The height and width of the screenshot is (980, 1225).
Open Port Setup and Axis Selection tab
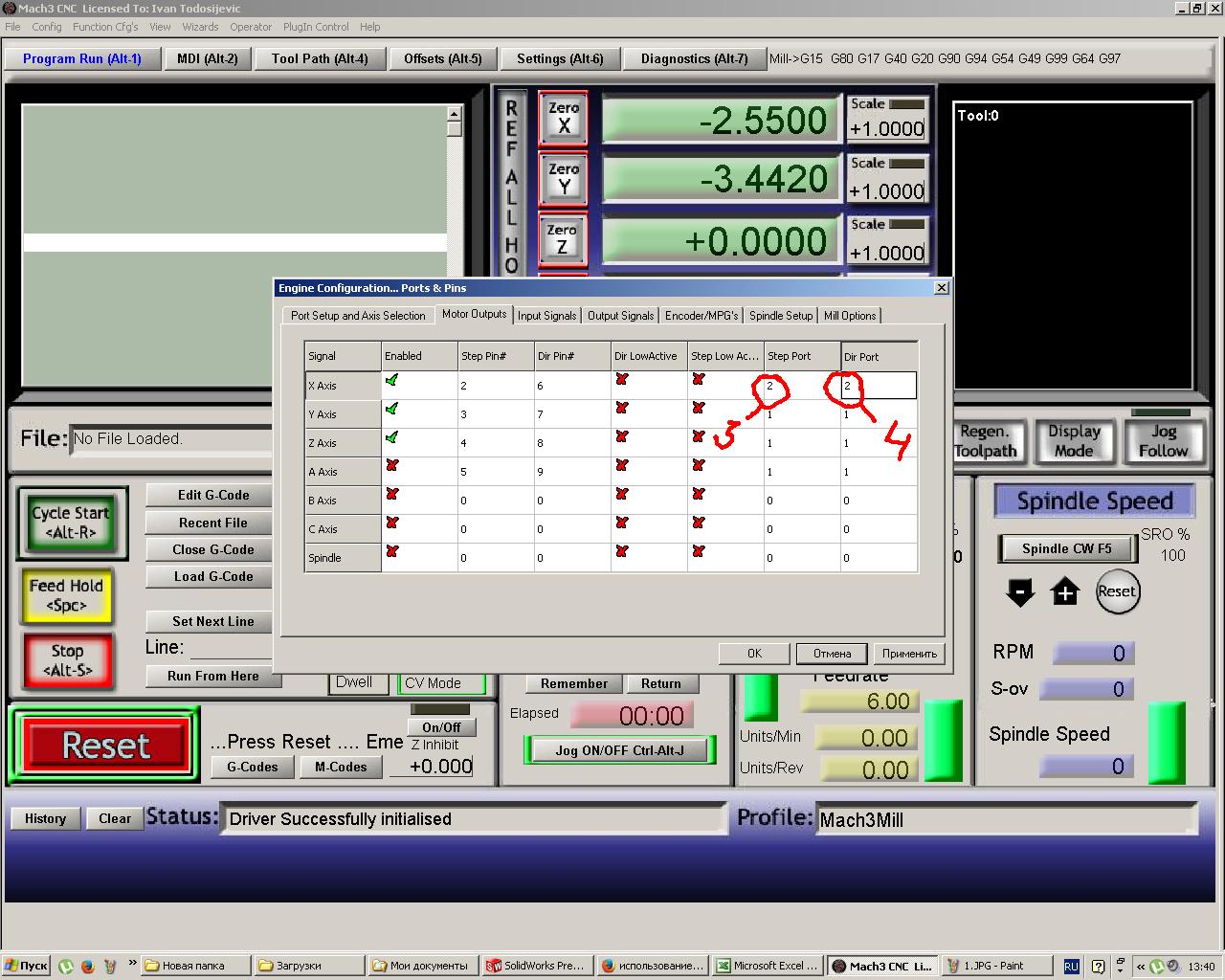[358, 316]
